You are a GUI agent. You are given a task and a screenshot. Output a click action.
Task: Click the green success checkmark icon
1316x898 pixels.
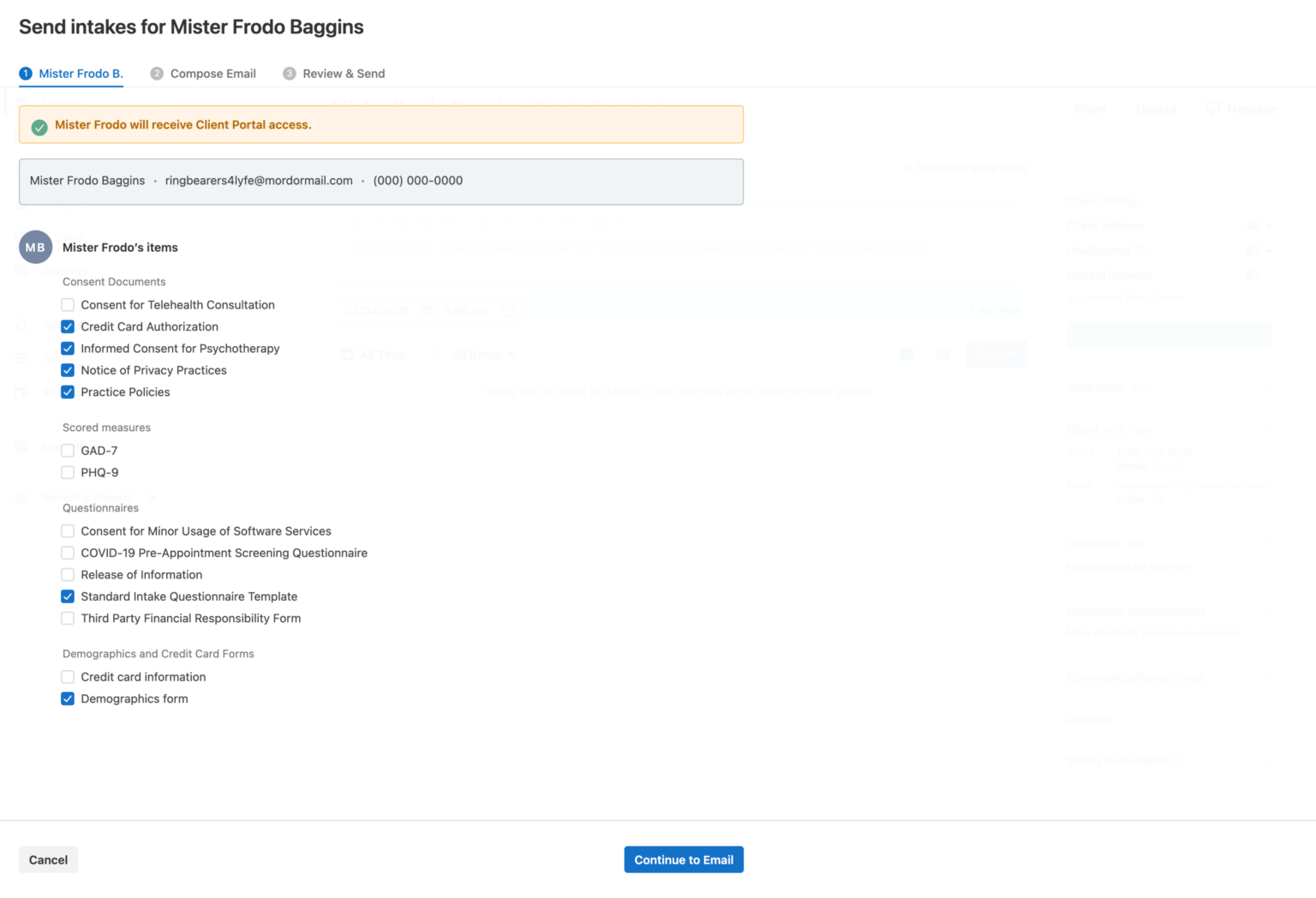pos(39,127)
